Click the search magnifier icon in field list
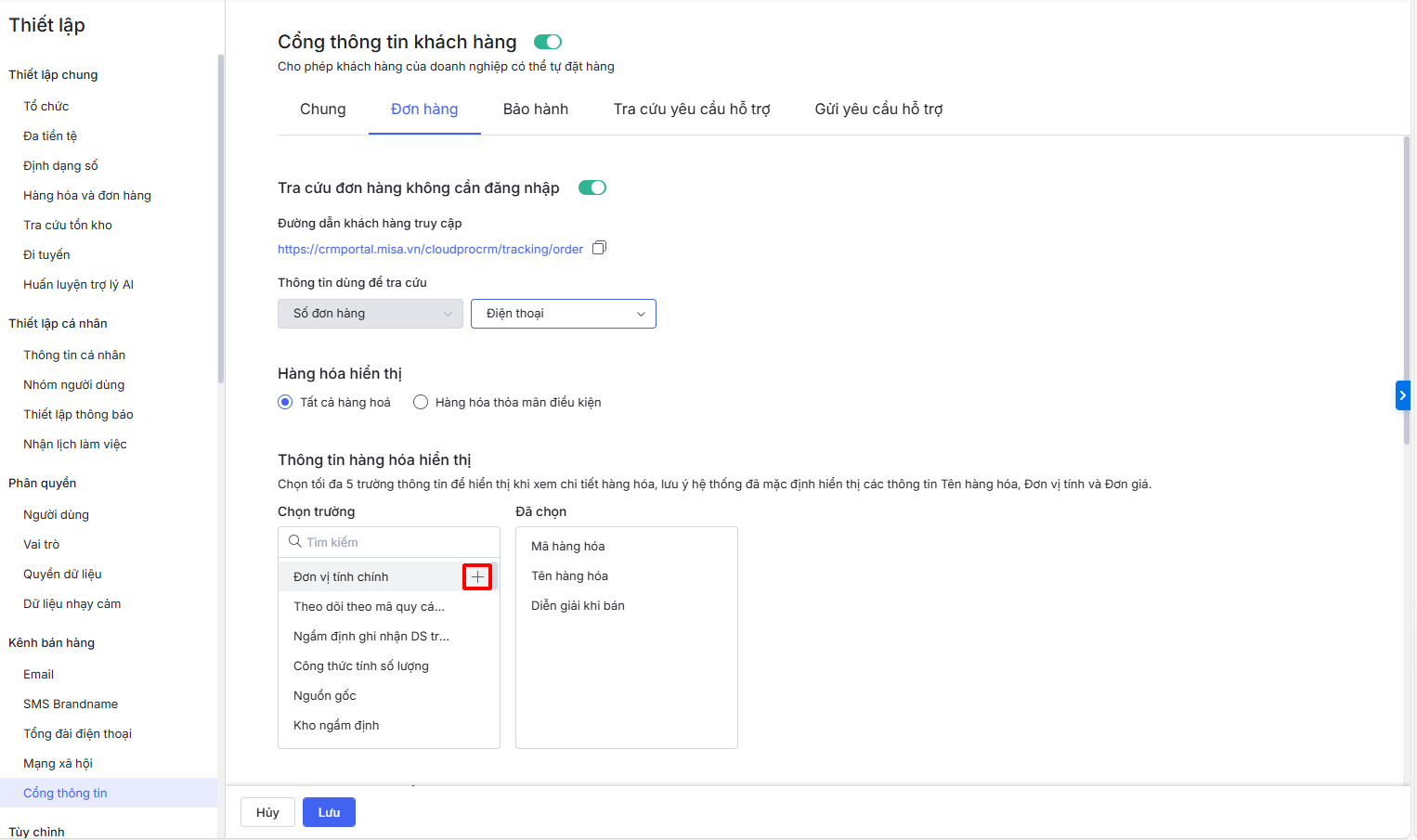The width and height of the screenshot is (1417, 840). point(294,541)
